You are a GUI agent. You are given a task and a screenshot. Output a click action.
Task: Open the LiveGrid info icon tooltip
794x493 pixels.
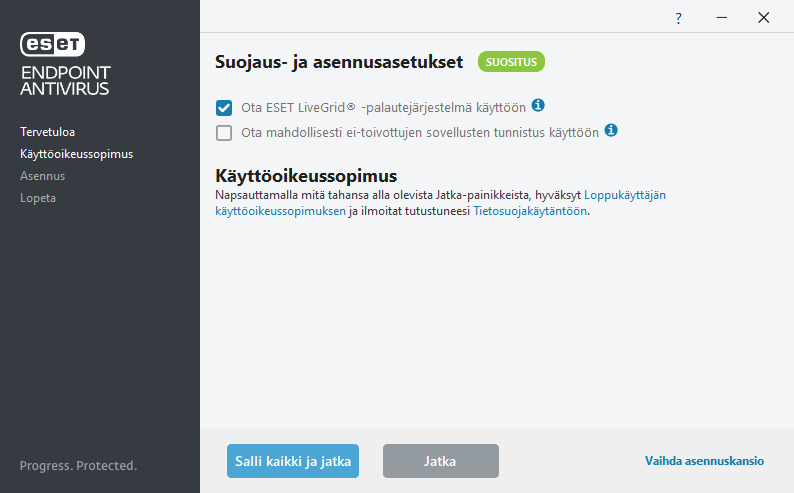(x=538, y=105)
